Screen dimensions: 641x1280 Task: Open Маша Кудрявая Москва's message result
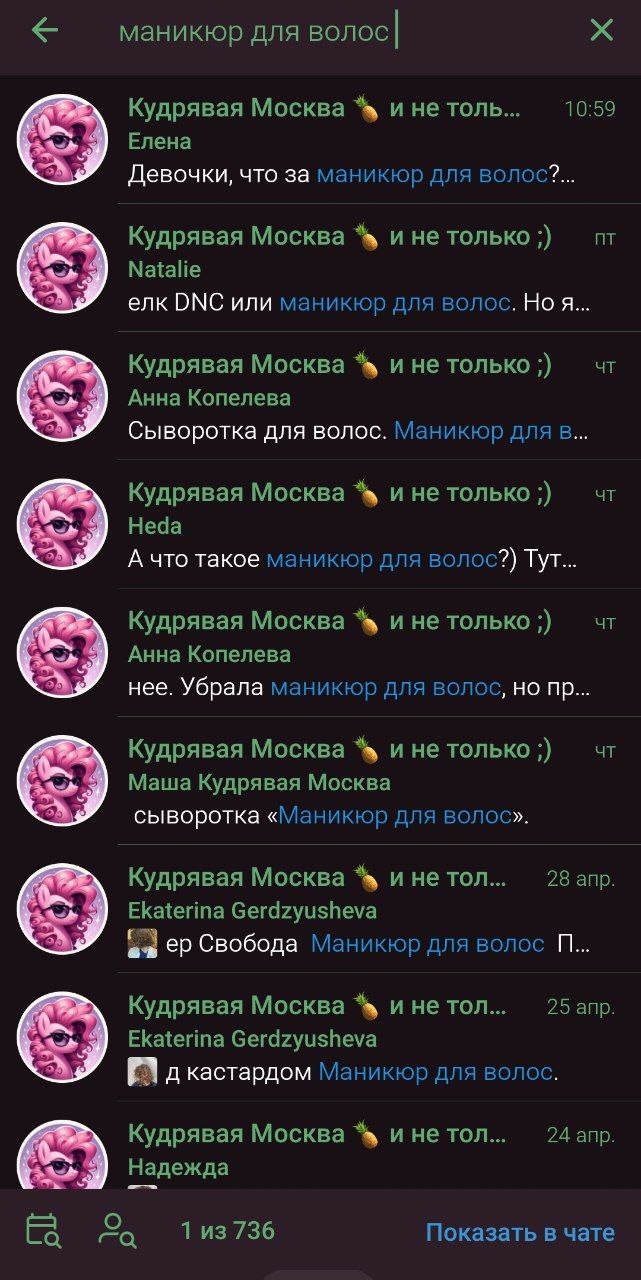click(320, 780)
